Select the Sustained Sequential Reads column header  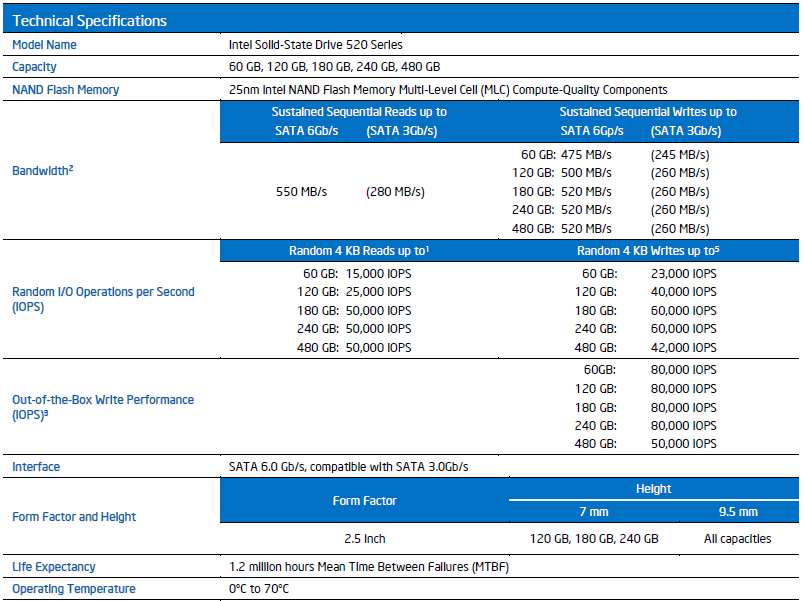(x=360, y=112)
